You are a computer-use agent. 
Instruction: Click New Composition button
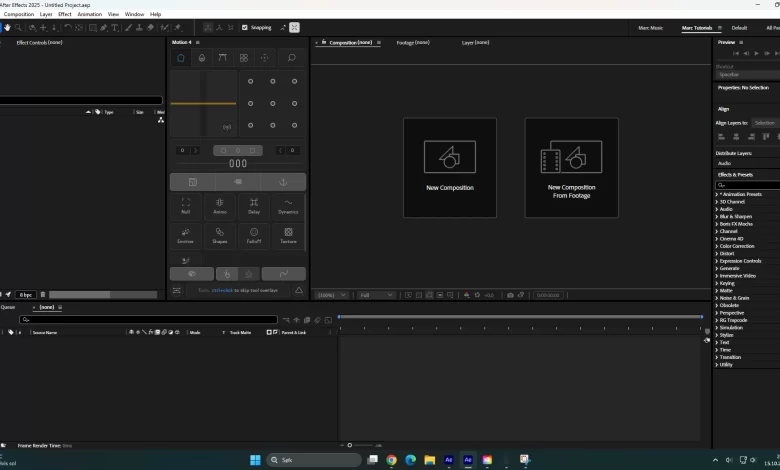click(450, 168)
